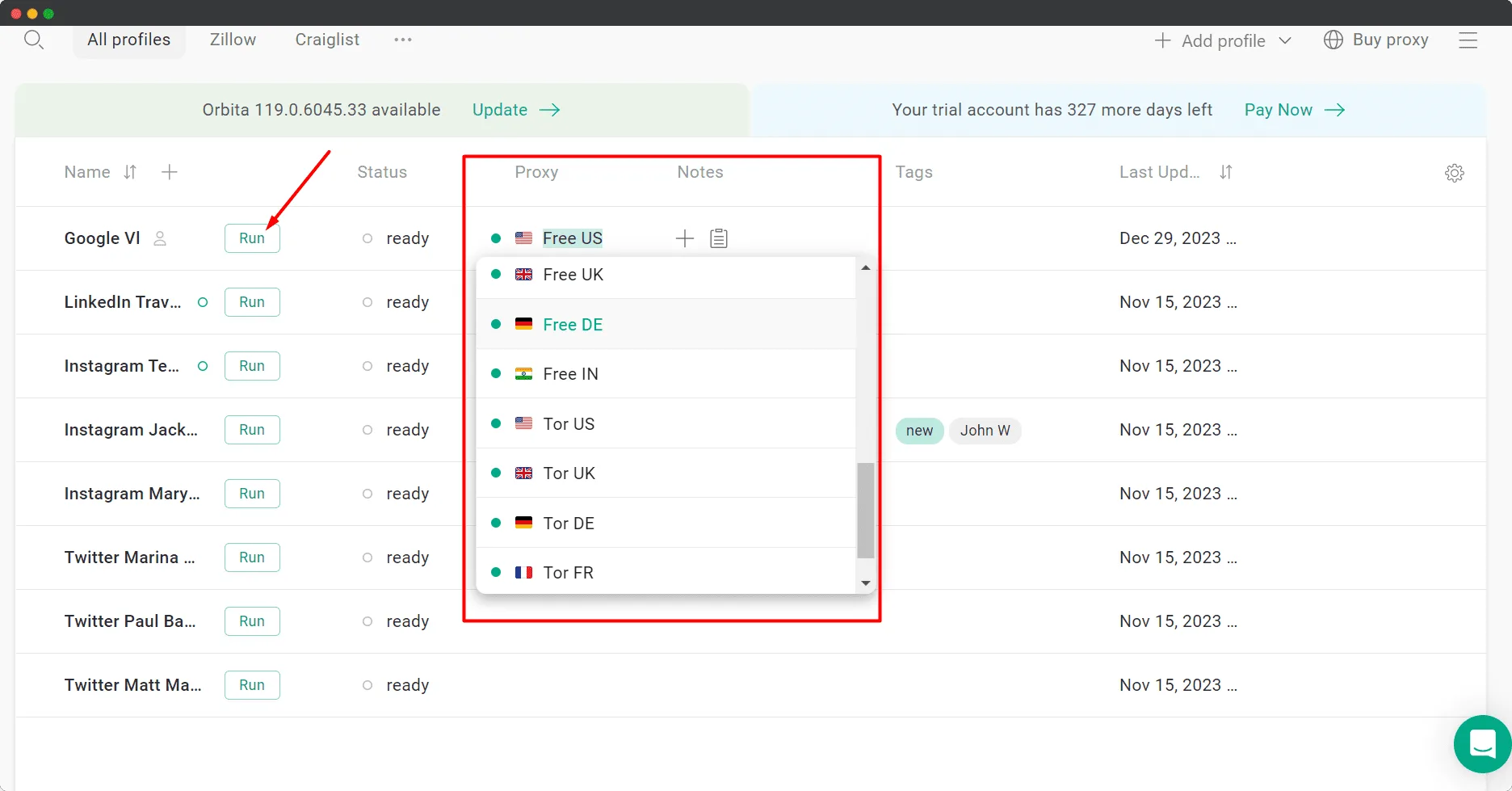The width and height of the screenshot is (1512, 791).
Task: Click the plus icon next to Name header
Action: click(169, 172)
